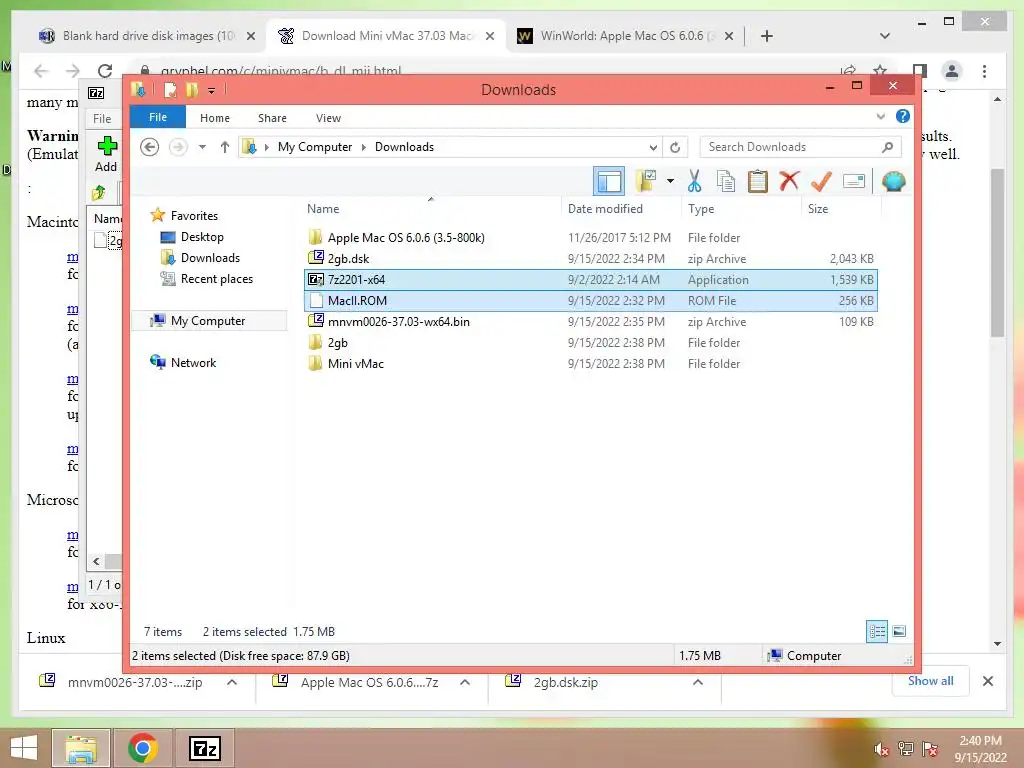Click the new folder toolbar icon
This screenshot has height=768, width=1024.
(646, 181)
